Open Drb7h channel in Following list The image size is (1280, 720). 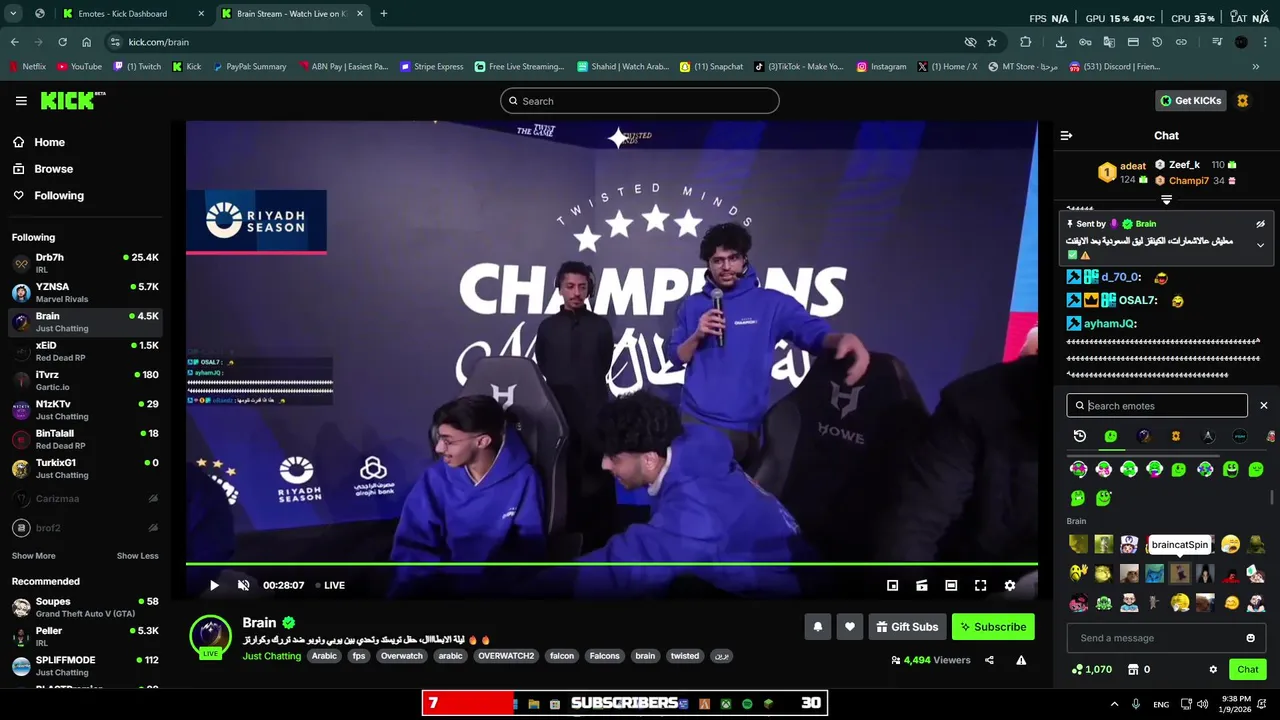(x=85, y=264)
